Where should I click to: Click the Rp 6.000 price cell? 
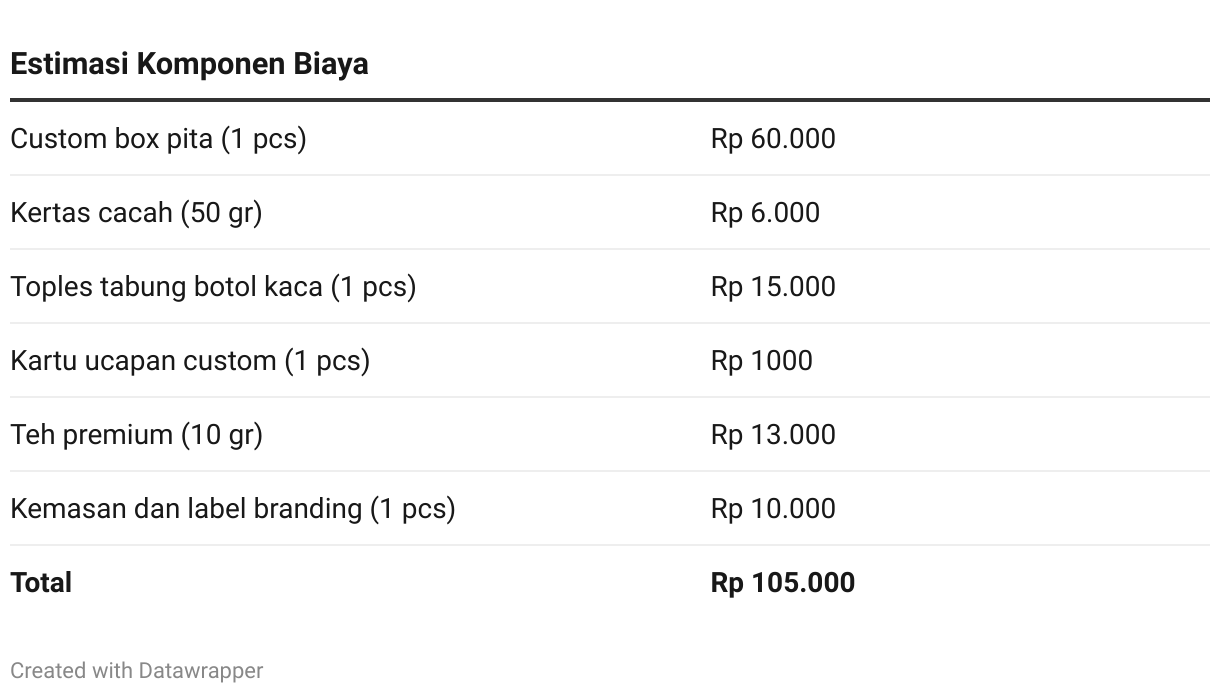pyautogui.click(x=765, y=212)
